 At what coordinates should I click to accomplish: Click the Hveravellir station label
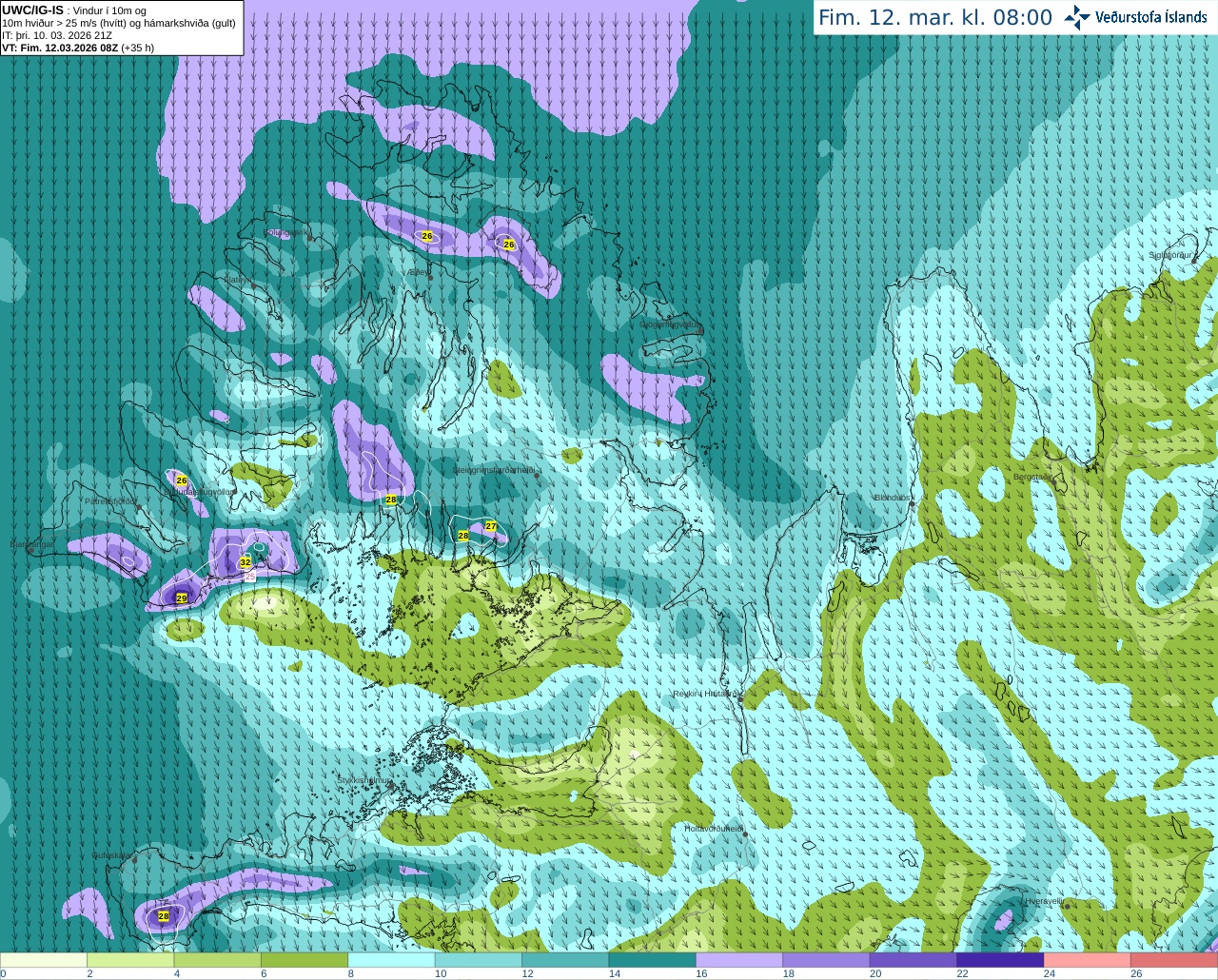click(1044, 900)
